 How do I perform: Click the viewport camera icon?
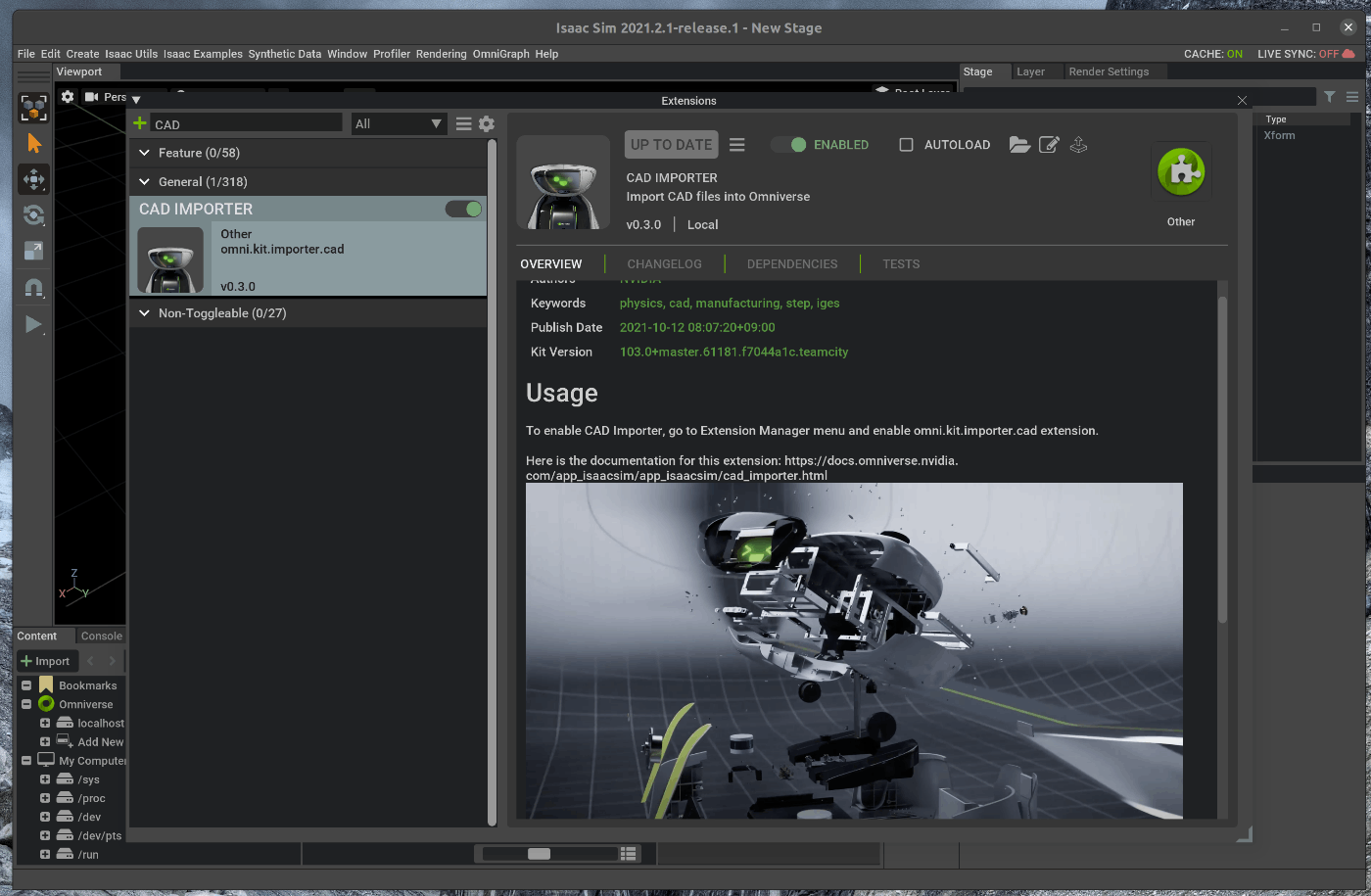pos(92,97)
